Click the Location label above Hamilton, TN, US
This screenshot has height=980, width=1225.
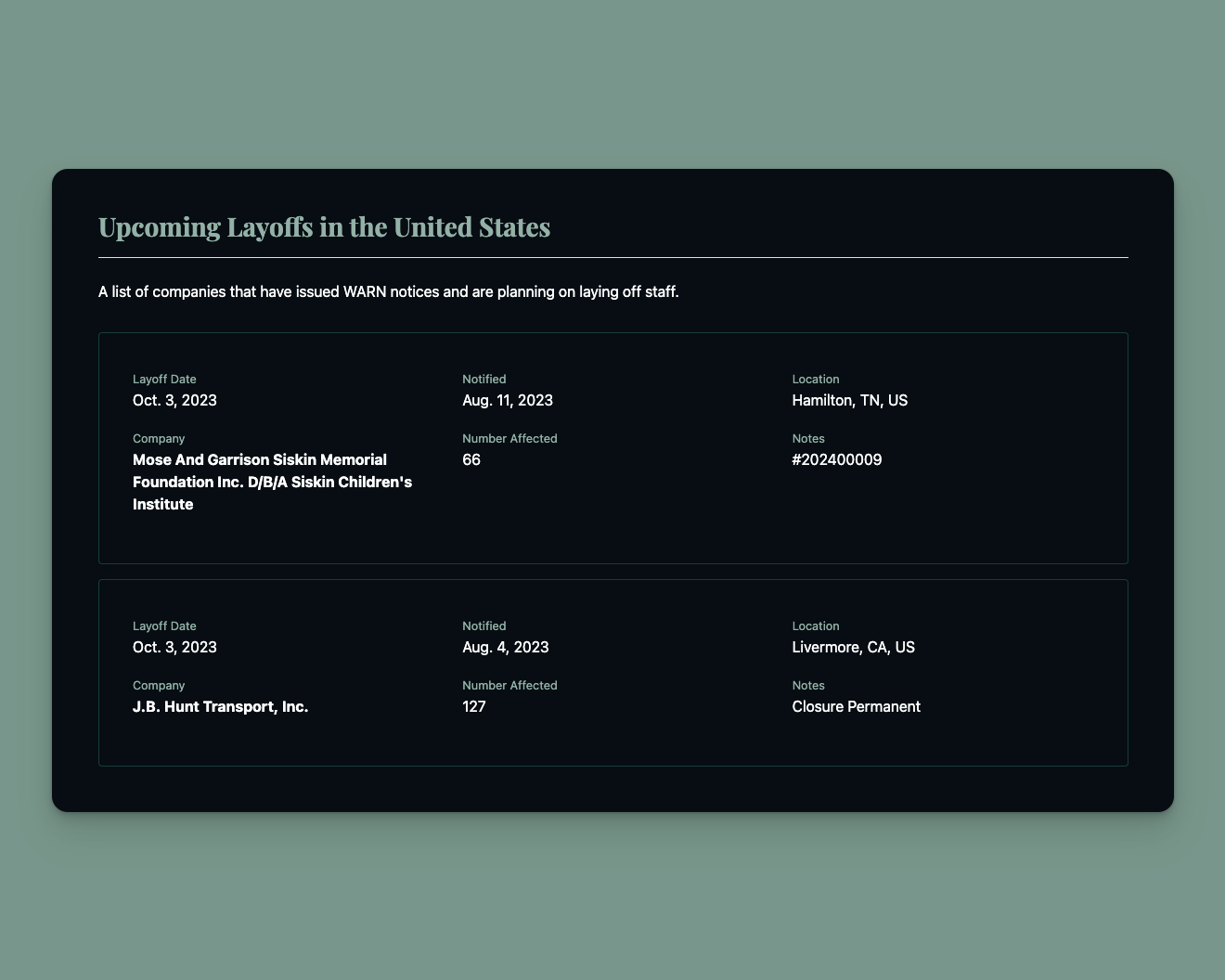point(816,379)
